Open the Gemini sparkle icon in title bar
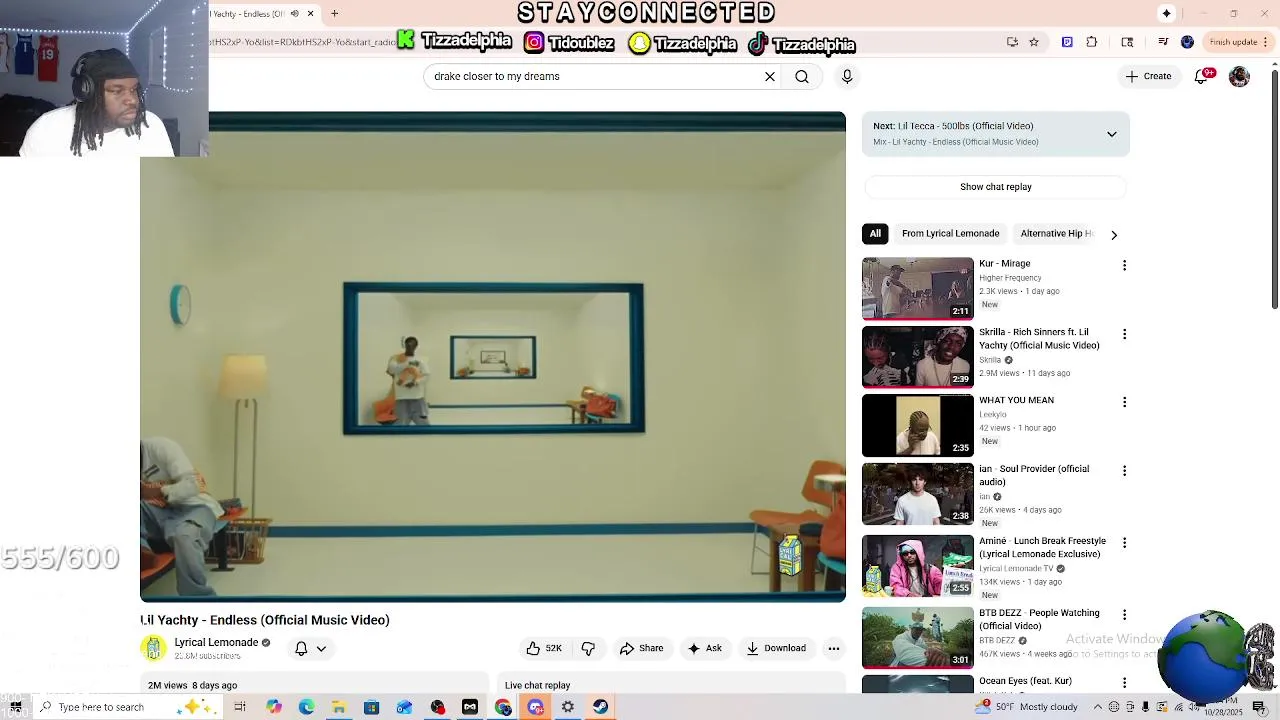1280x720 pixels. coord(1166,14)
